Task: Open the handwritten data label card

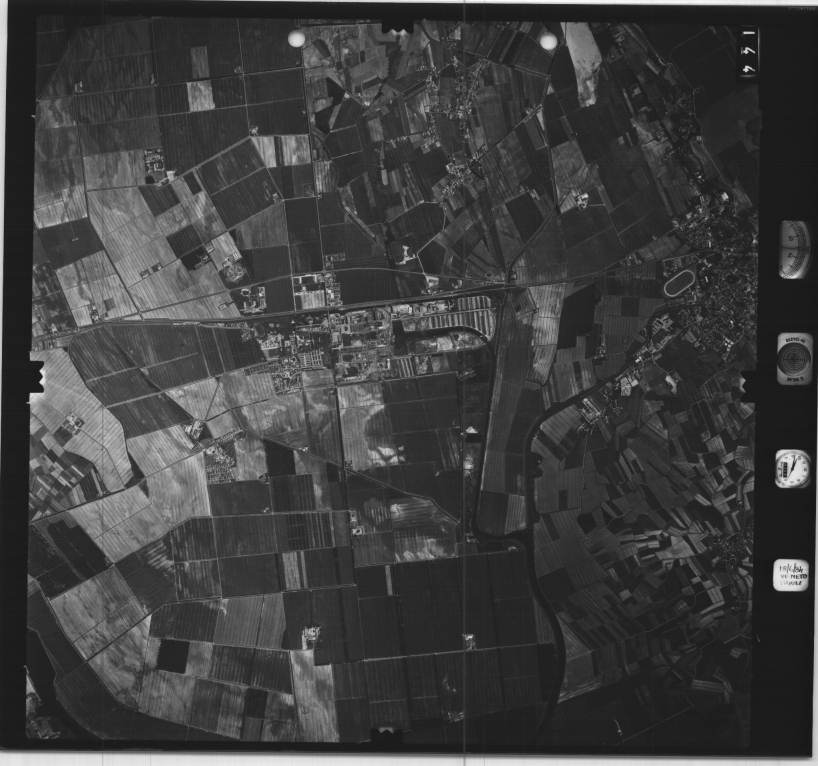Action: (x=790, y=574)
